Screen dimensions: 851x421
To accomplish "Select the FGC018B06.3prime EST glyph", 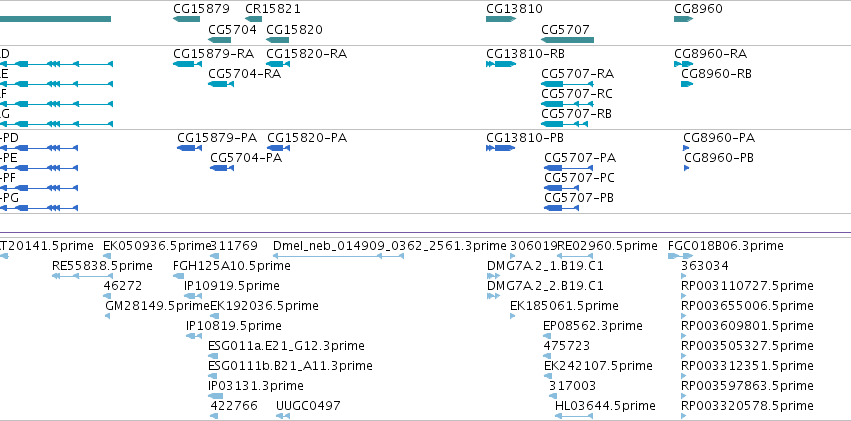I will (681, 256).
